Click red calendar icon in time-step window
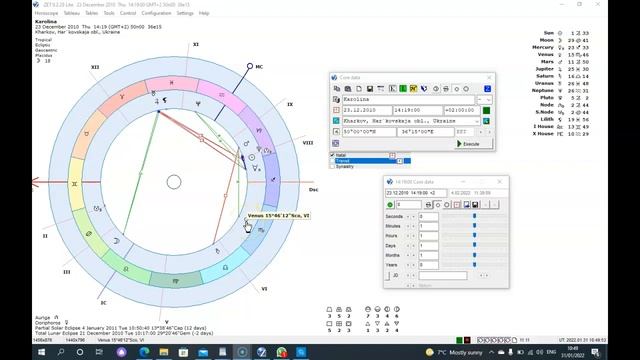Screen dimensions: 640x360 click(457, 205)
